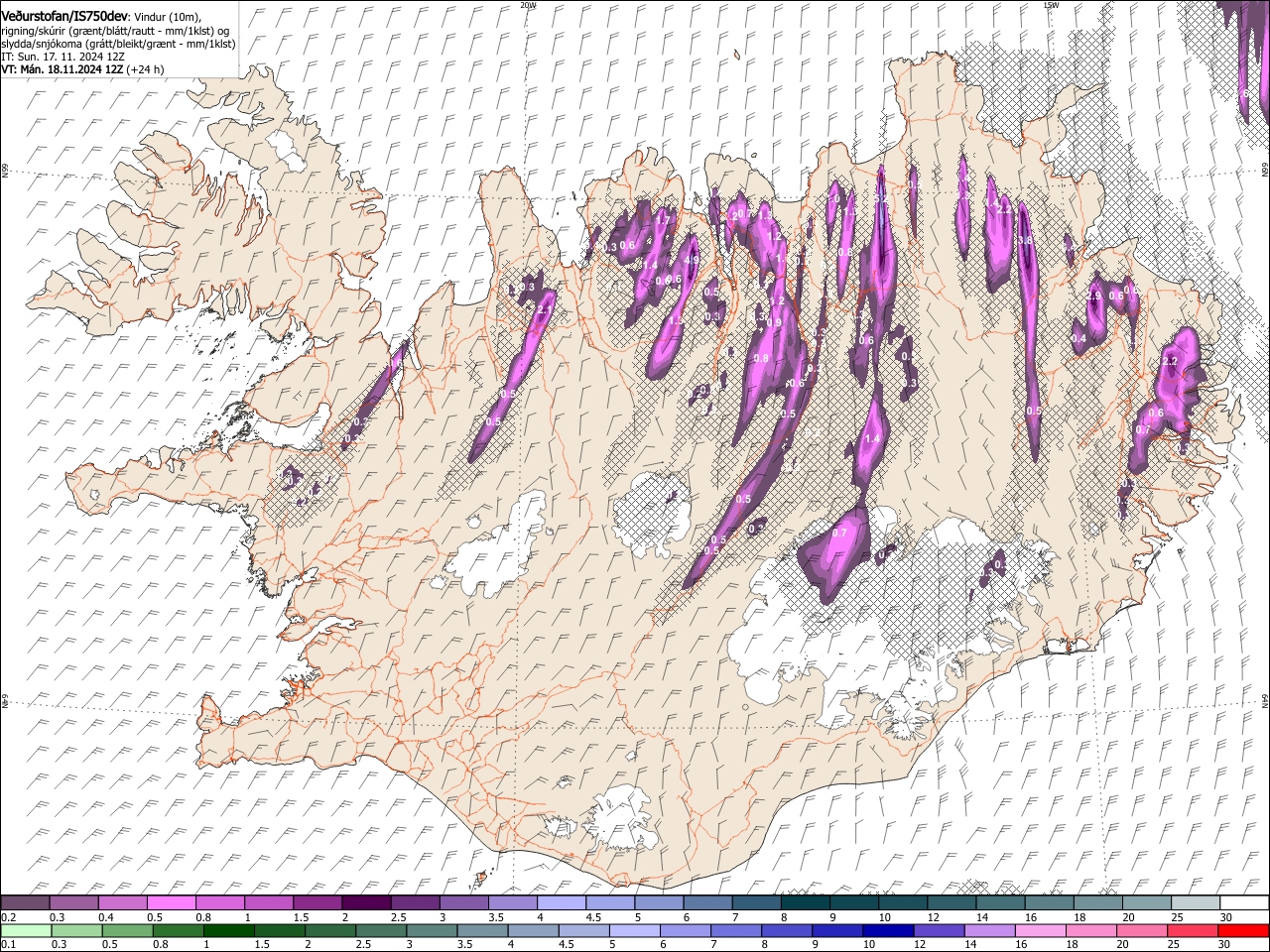Select bottom-row swatch between 3.5 and 4

coord(482,930)
